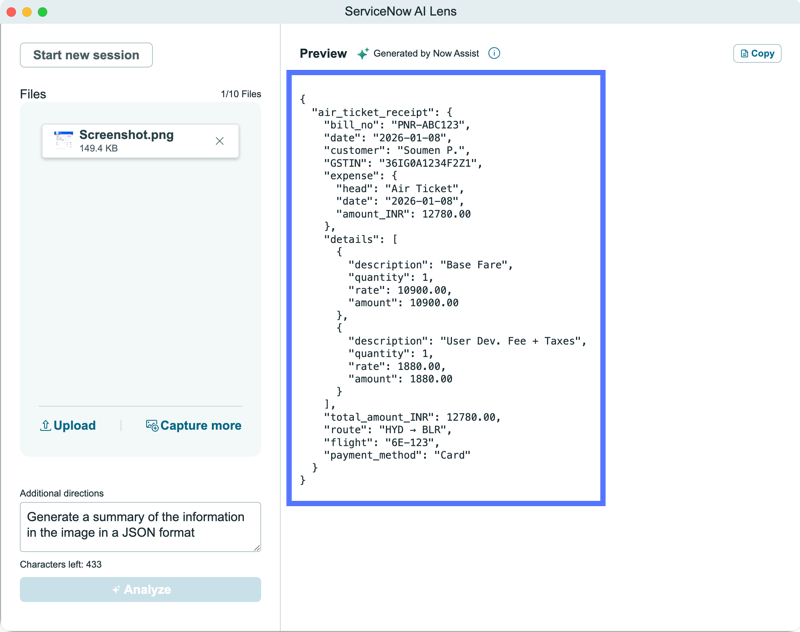Click the "description": "Base Fare" line
800x632 pixels.
tap(431, 265)
